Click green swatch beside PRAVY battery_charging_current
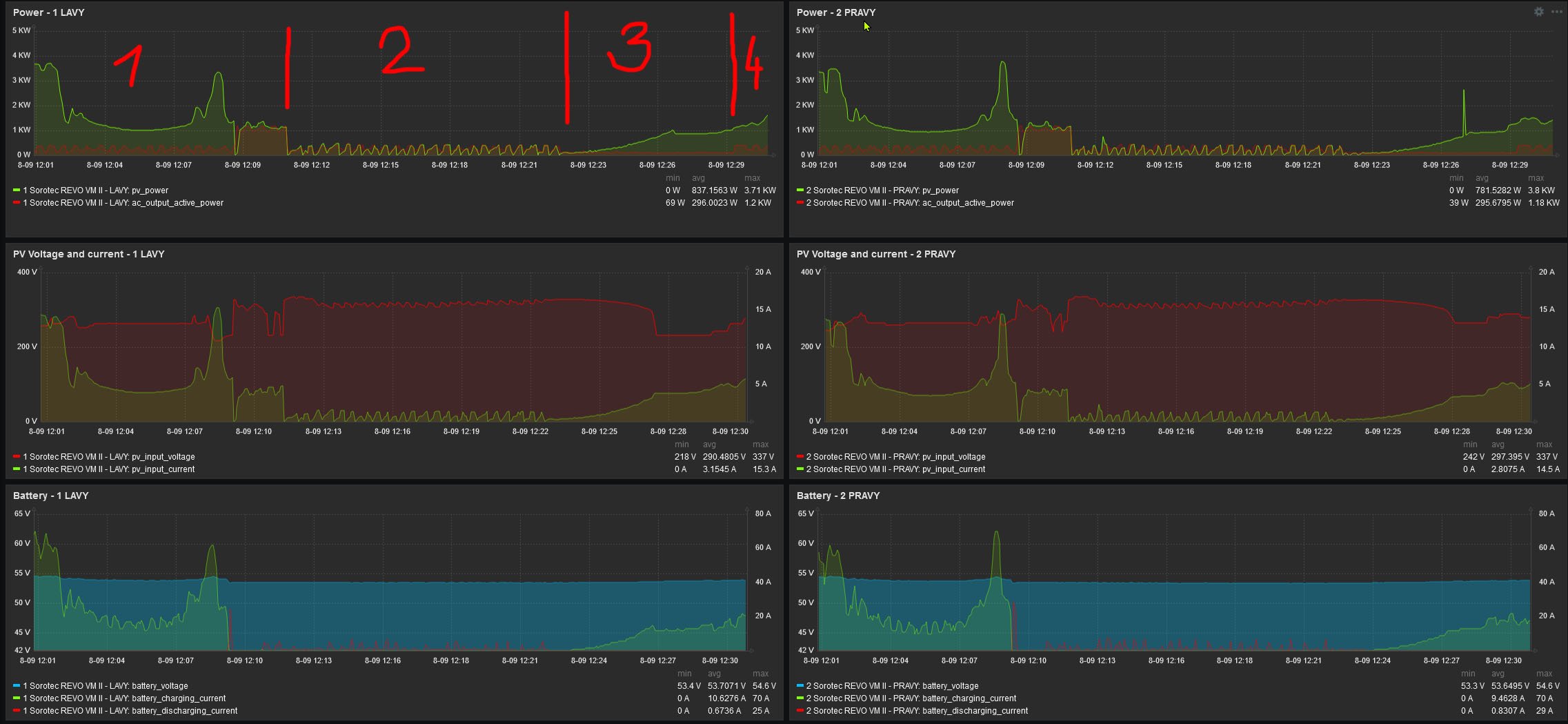The width and height of the screenshot is (1568, 724). [800, 698]
